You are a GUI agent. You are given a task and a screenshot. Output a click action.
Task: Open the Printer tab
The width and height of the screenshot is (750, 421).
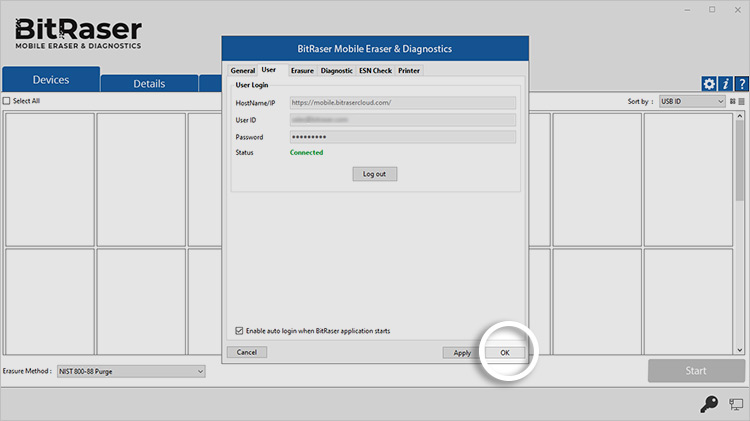tap(409, 70)
